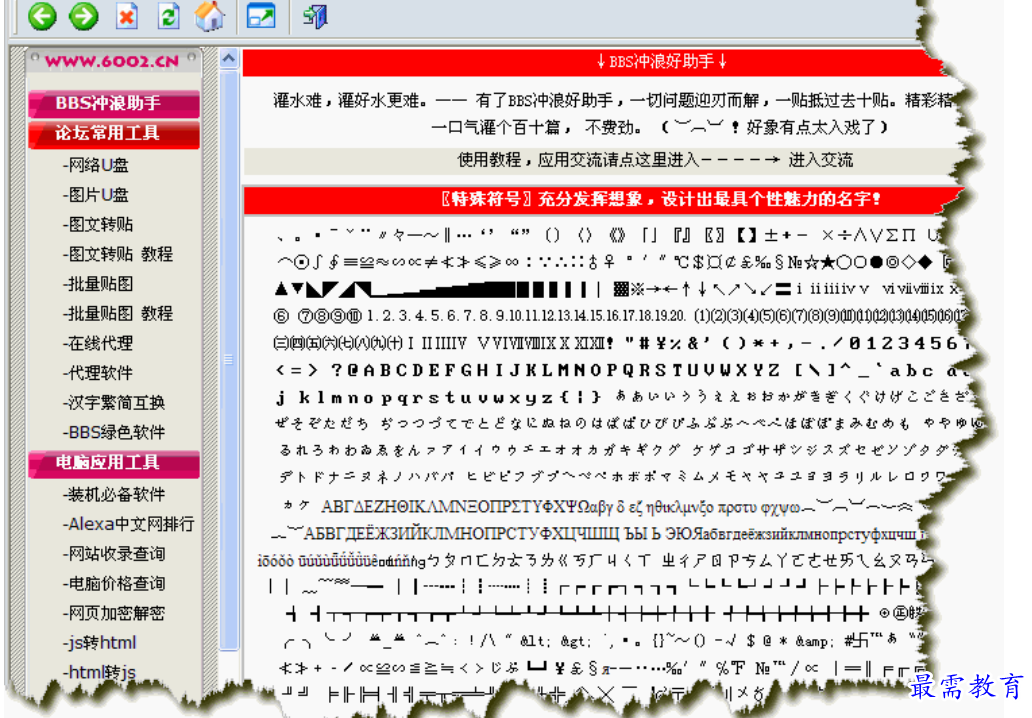1032x718 pixels.
Task: Click the Stop loading icon
Action: click(125, 17)
